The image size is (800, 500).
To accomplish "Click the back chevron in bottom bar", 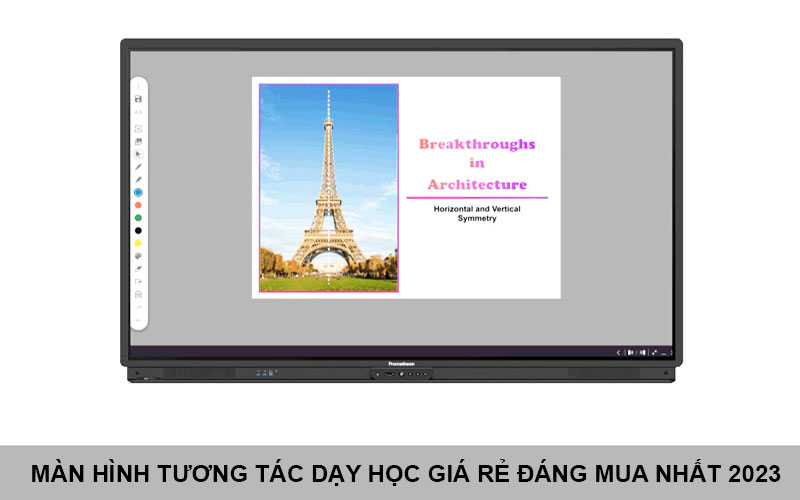I will point(618,352).
